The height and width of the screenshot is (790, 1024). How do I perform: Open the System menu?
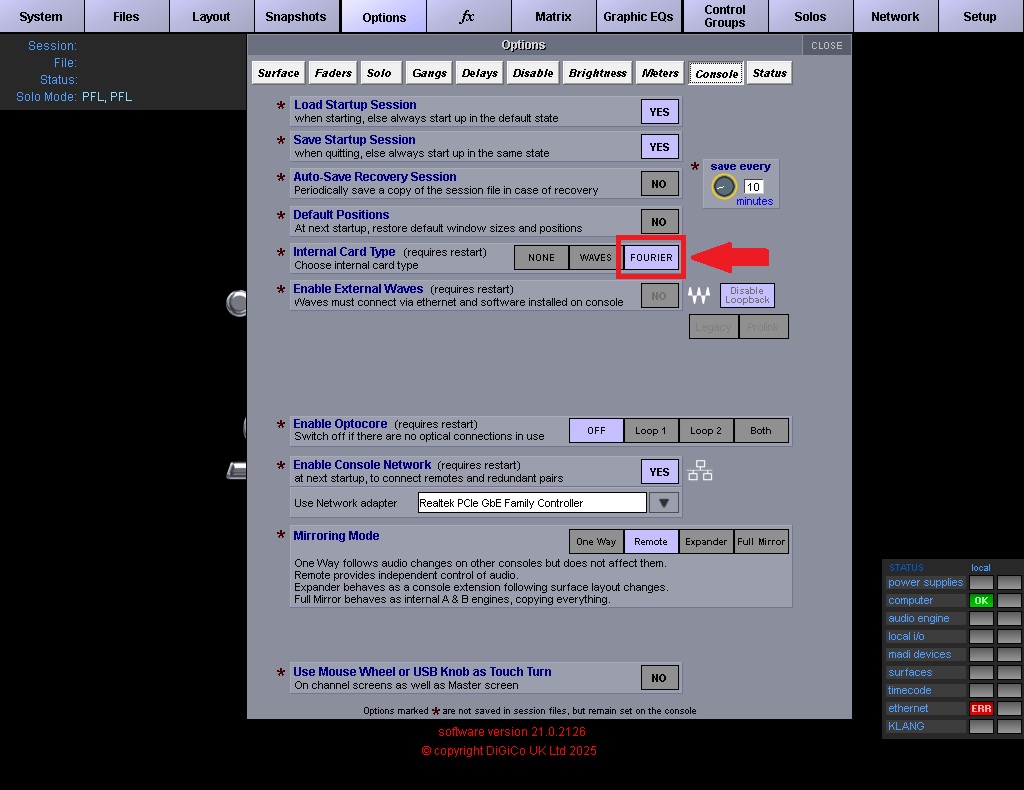(41, 16)
